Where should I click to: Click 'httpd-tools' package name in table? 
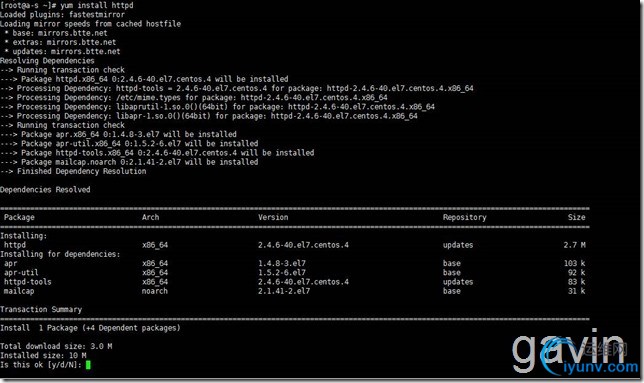[x=28, y=282]
